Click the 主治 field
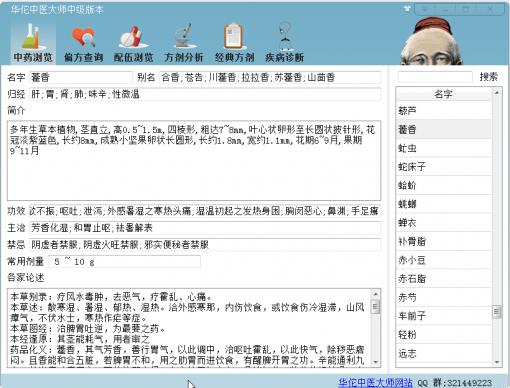Screen dimensions: 510x388 tap(205, 228)
